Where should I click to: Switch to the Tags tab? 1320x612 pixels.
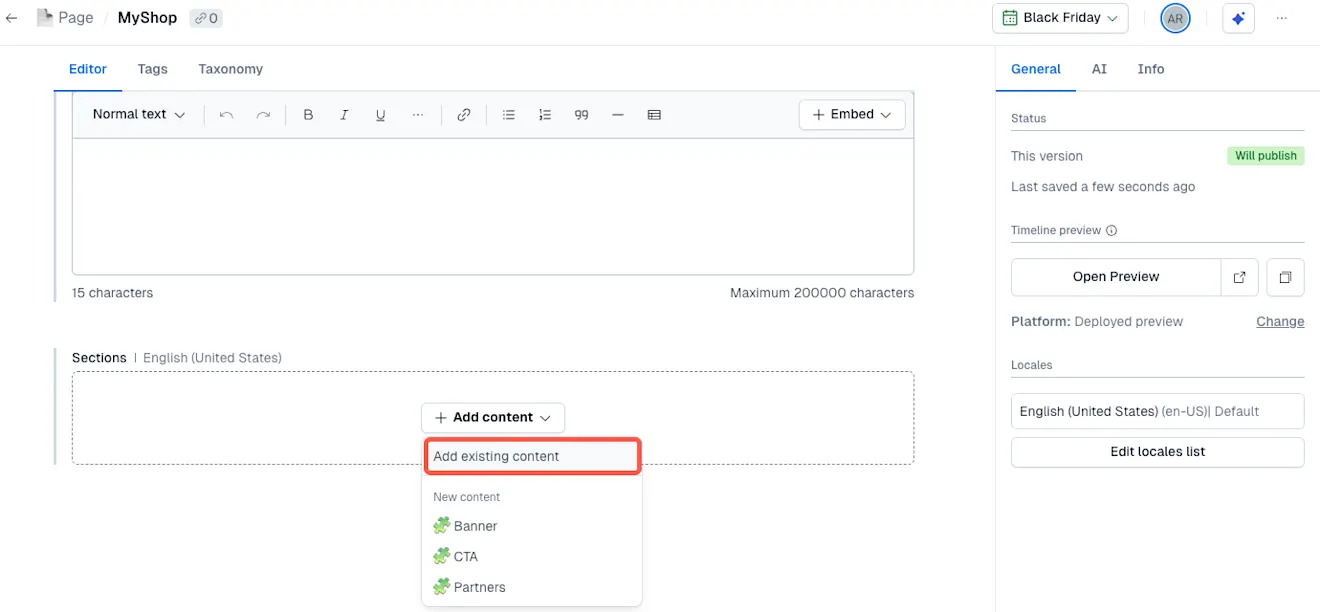[153, 69]
